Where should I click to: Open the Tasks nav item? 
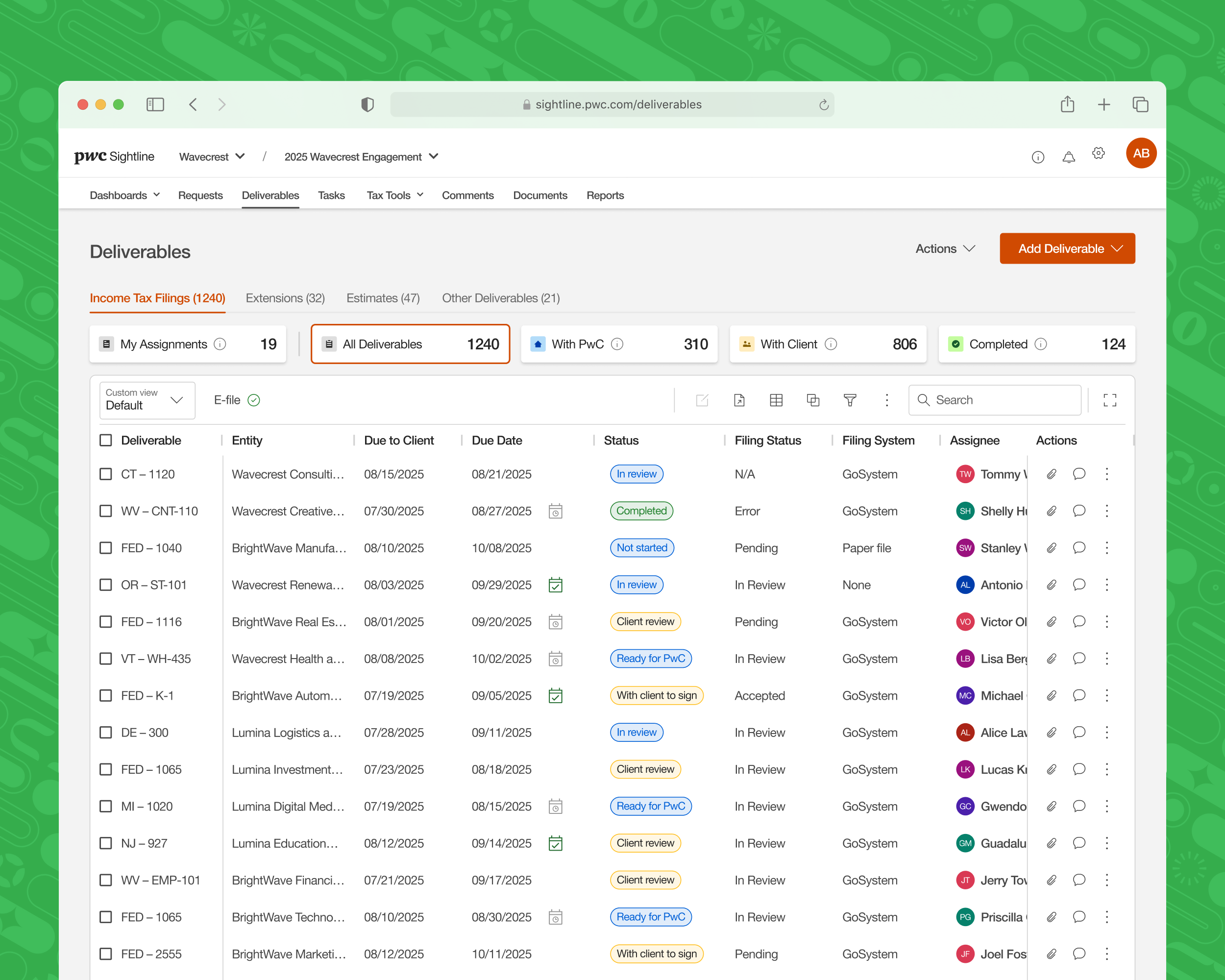coord(331,196)
